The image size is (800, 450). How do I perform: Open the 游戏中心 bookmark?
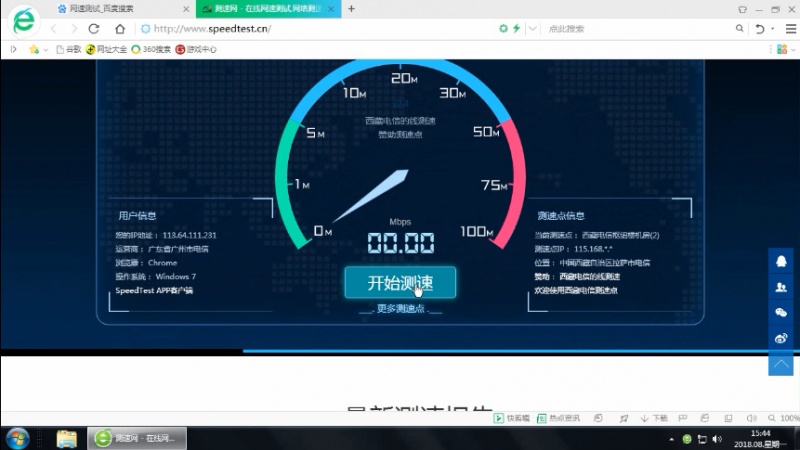click(196, 49)
